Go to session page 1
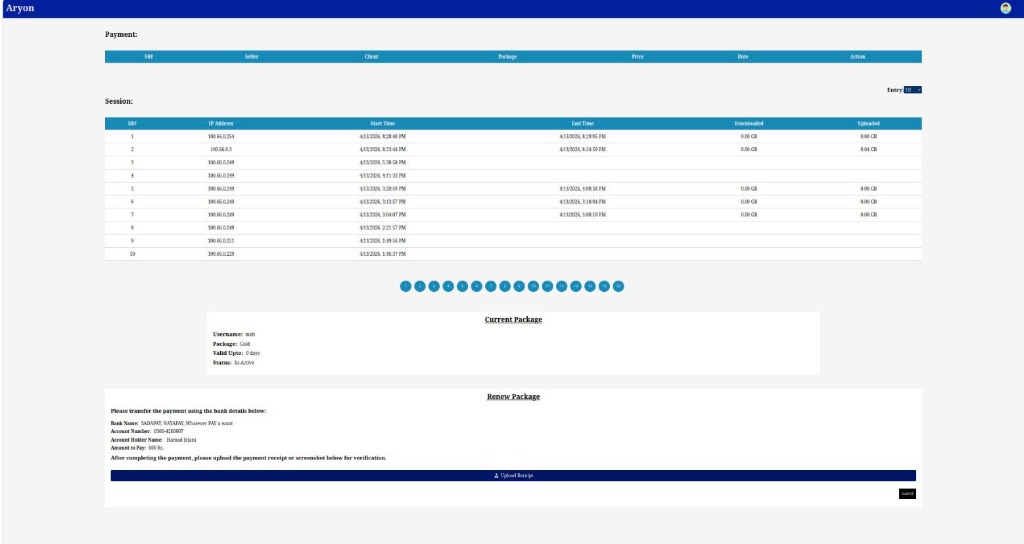Viewport: 1024px width, 544px height. tap(406, 286)
